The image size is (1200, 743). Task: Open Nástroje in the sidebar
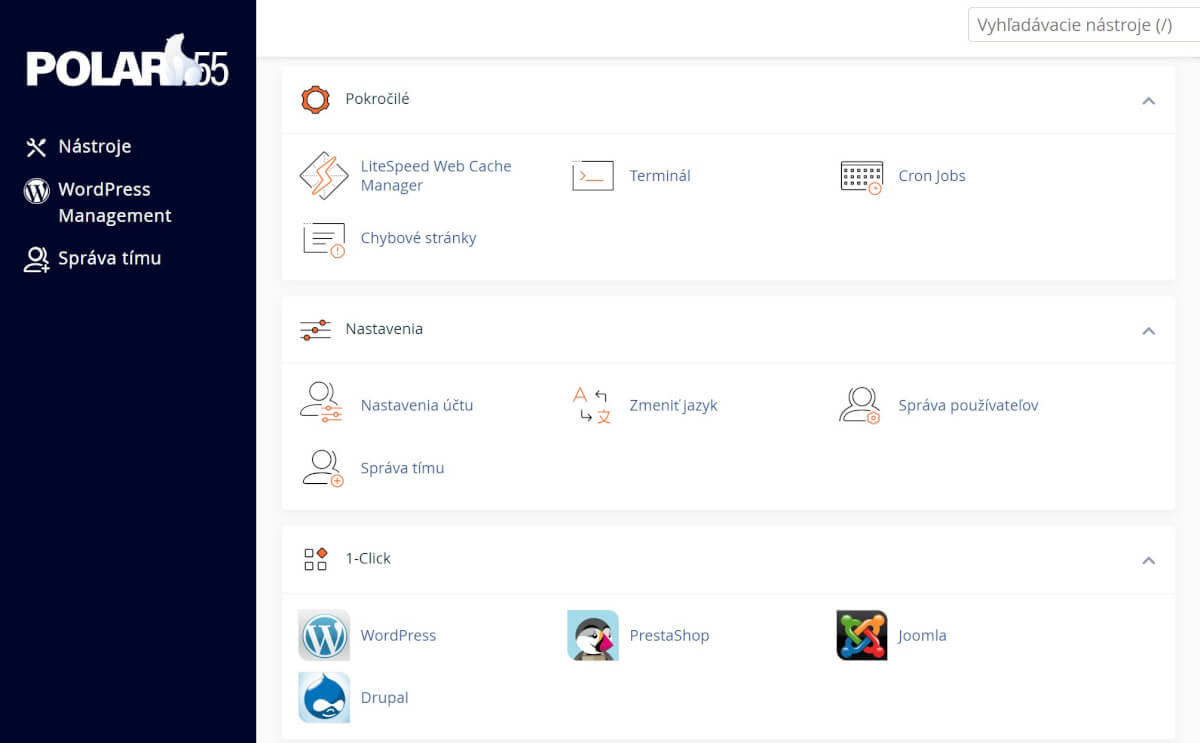click(x=94, y=147)
